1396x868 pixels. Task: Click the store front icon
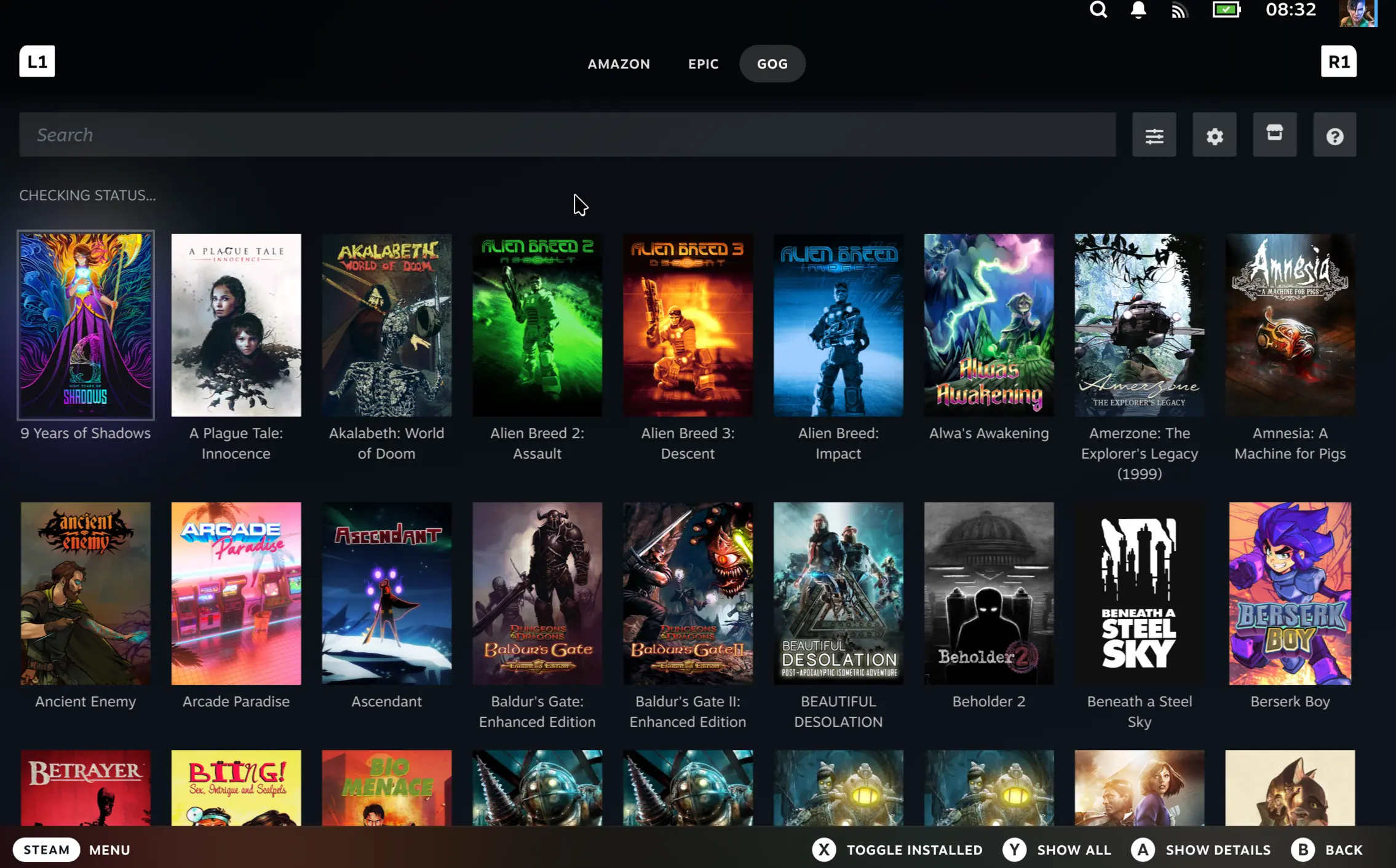click(x=1274, y=134)
